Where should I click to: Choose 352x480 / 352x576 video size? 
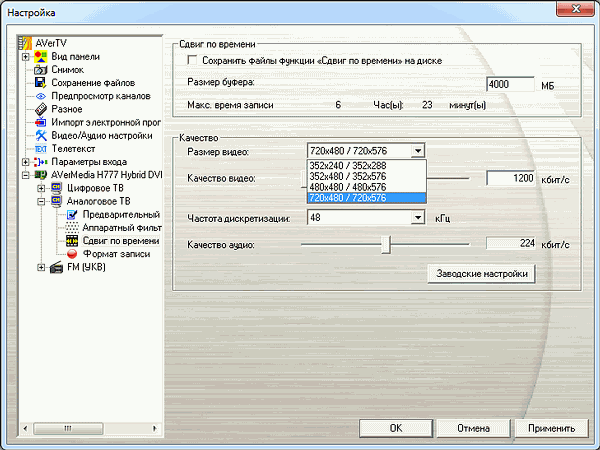(367, 176)
